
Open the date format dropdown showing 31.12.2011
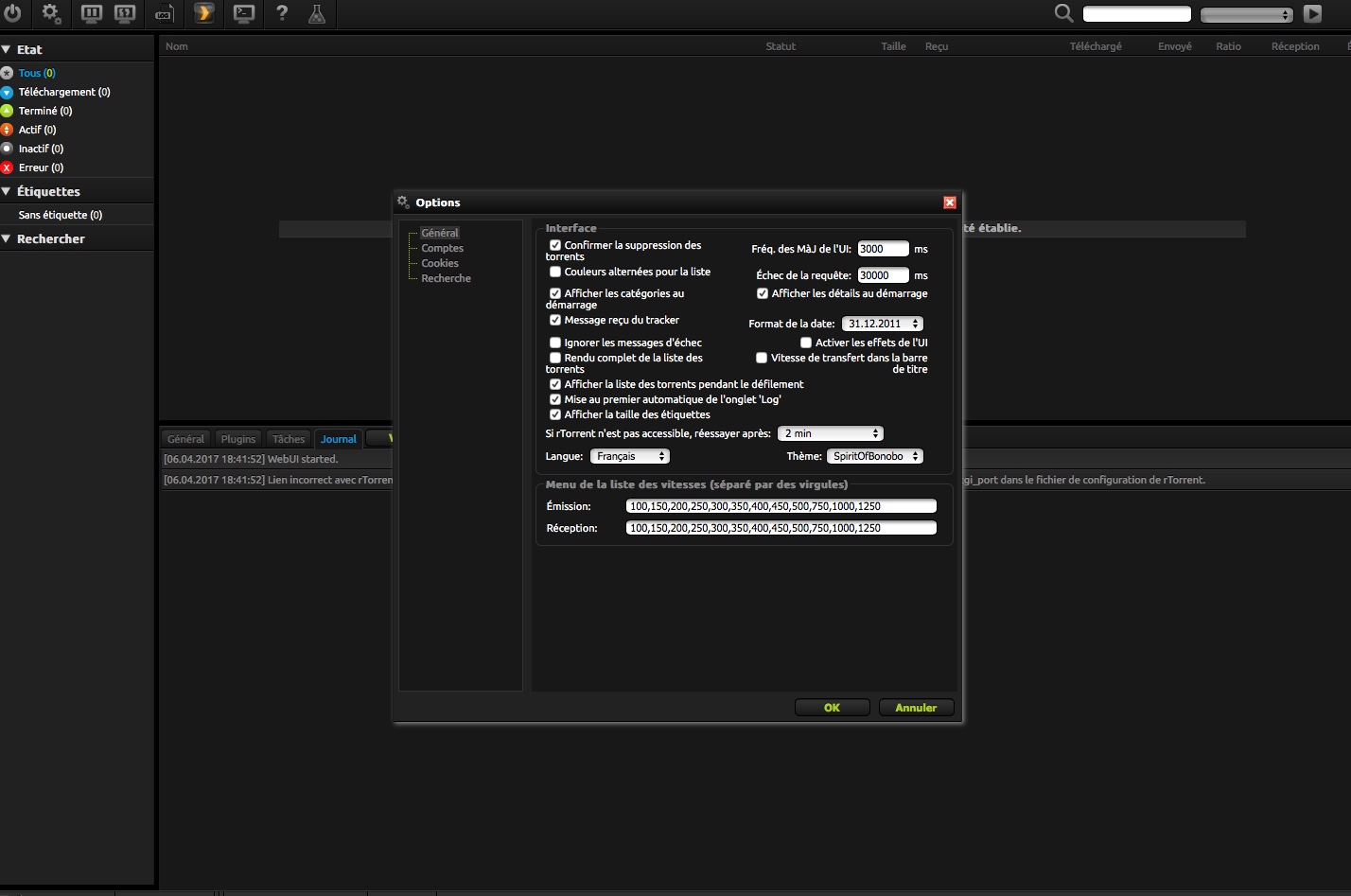click(x=883, y=324)
